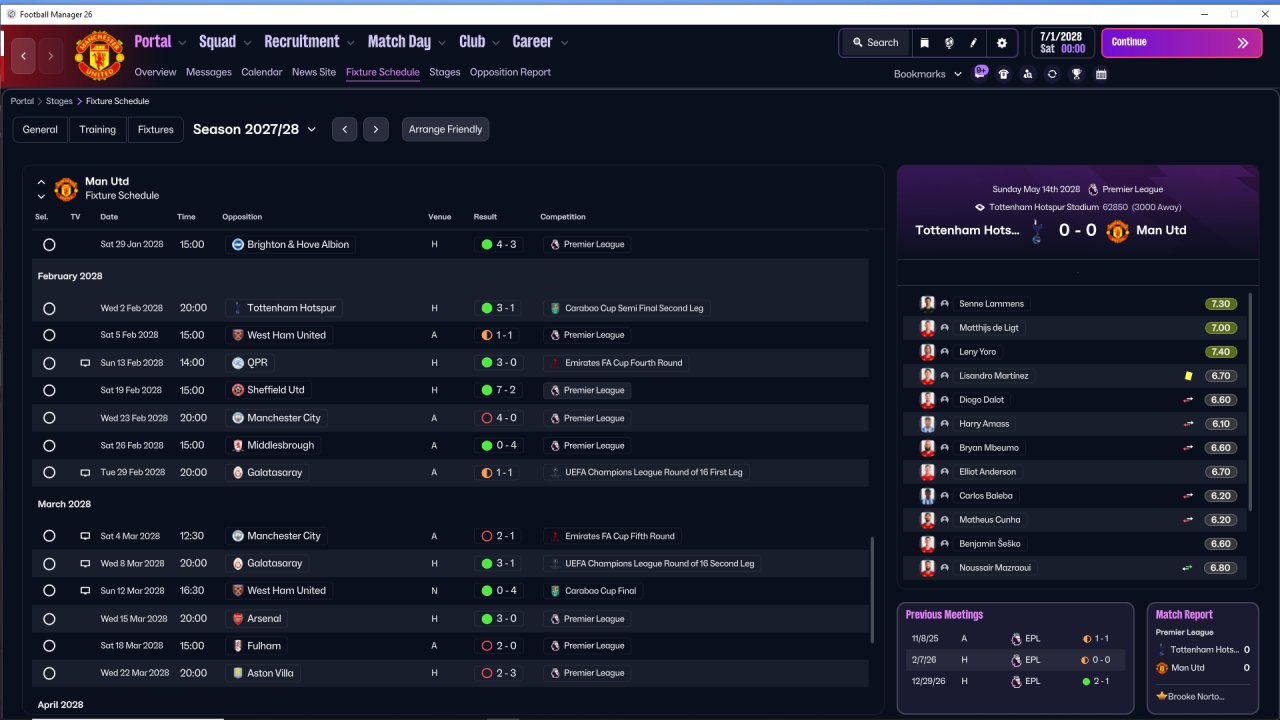
Task: Click the TV icon on the Carabao Cup Final row
Action: [85, 591]
